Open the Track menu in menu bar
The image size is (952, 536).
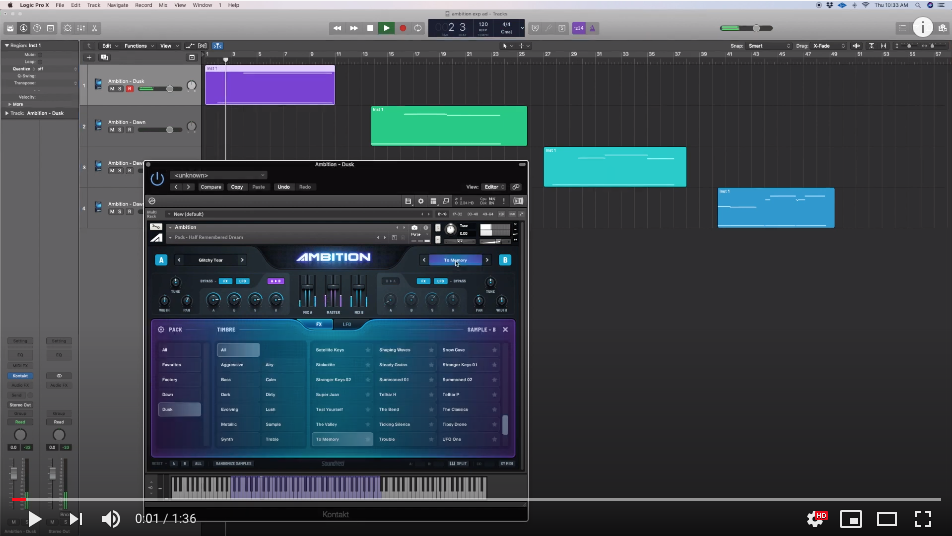[x=94, y=5]
